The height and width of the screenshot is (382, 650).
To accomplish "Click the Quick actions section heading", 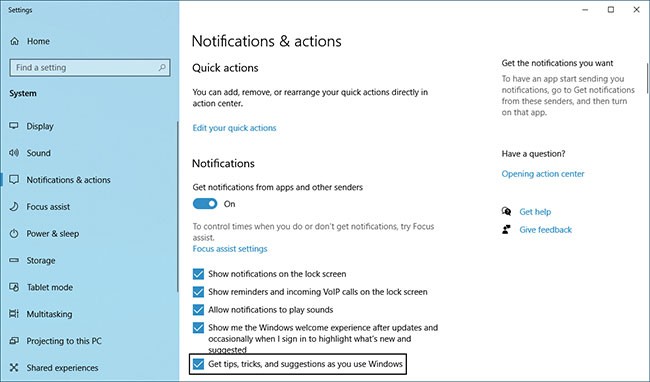I will (225, 68).
